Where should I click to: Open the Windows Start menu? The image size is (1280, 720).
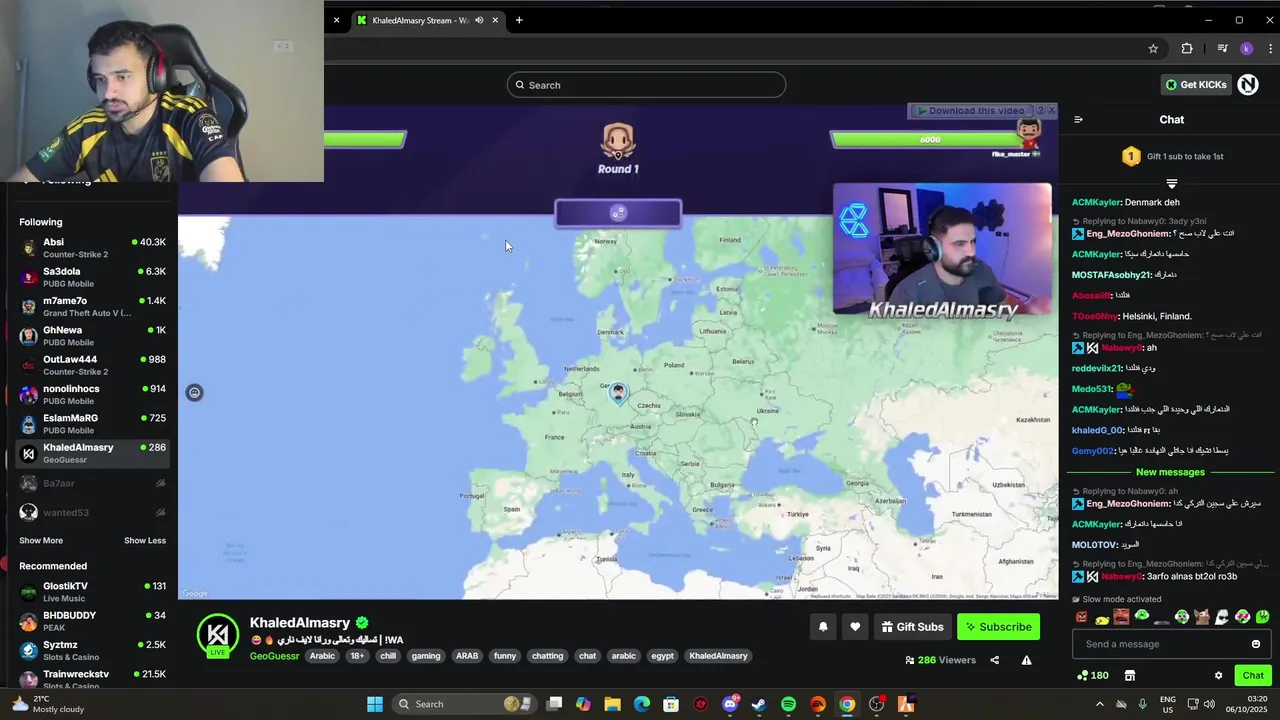(x=375, y=704)
